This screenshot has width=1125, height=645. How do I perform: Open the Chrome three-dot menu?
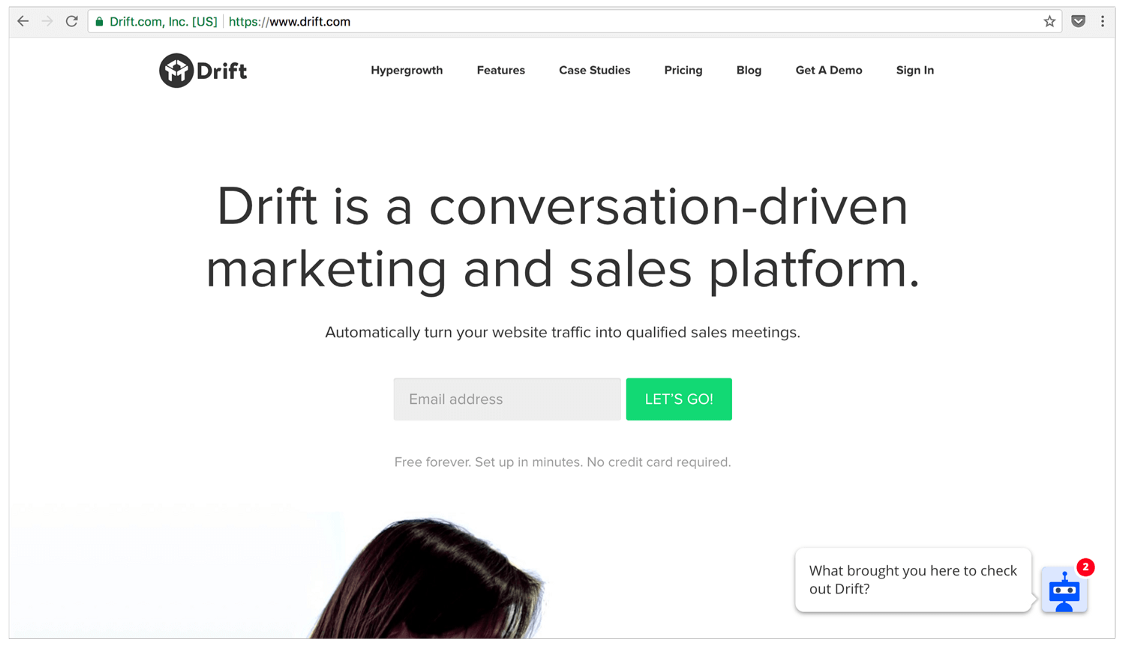1103,22
